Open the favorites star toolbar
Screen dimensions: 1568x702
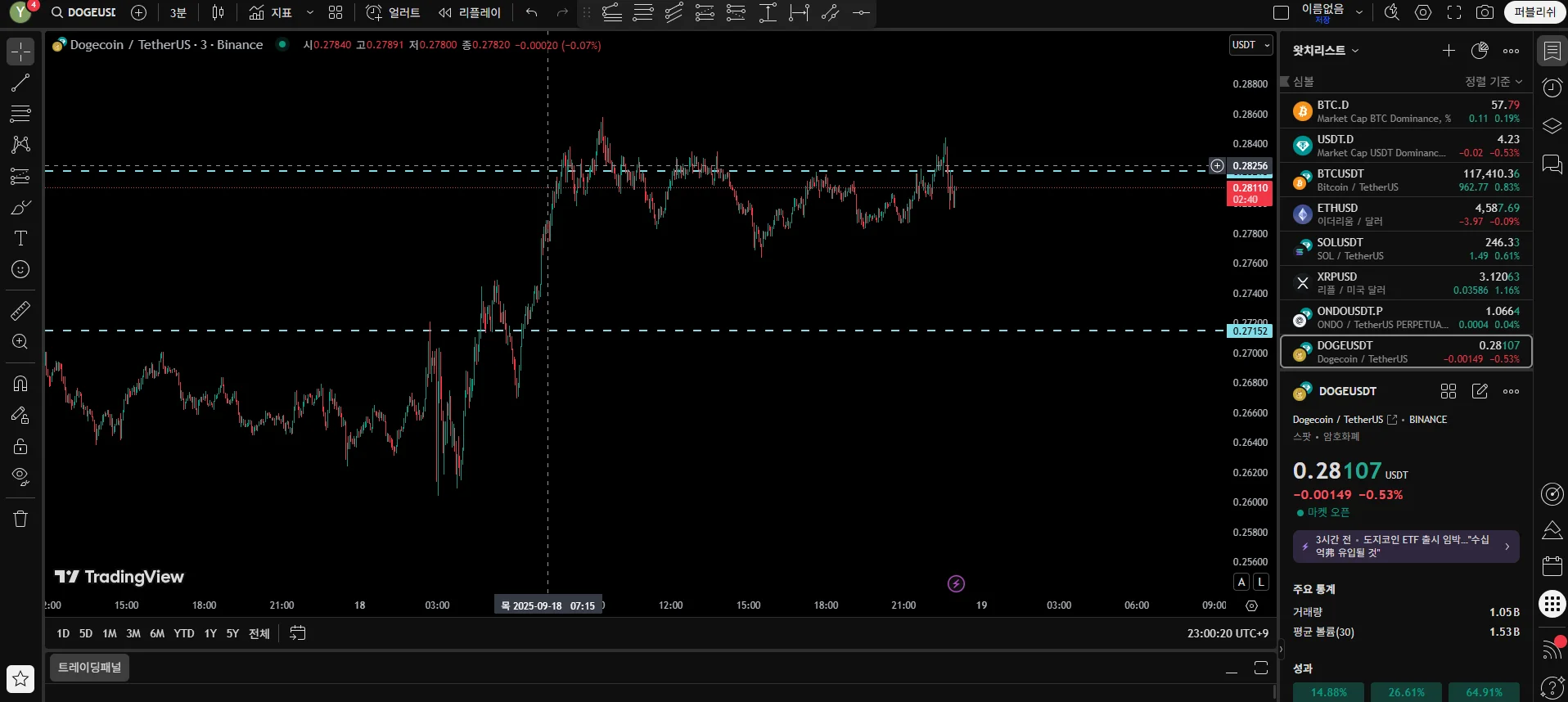[x=20, y=678]
